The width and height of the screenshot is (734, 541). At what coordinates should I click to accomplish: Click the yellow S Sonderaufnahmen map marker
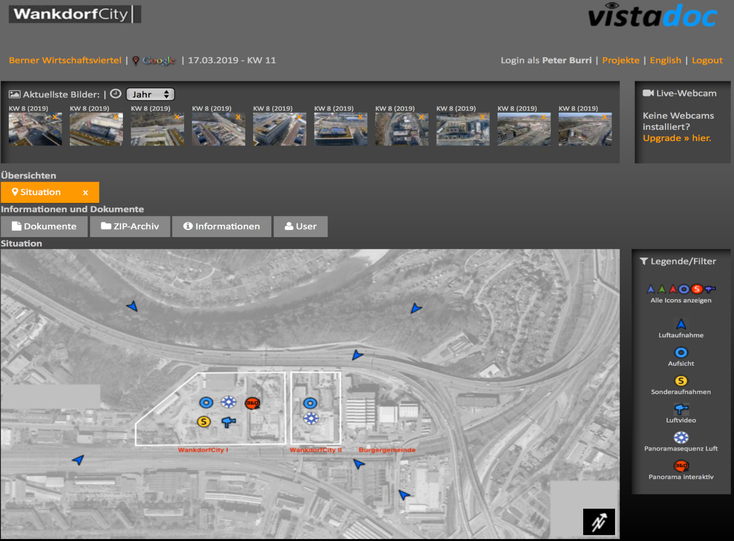tap(204, 422)
